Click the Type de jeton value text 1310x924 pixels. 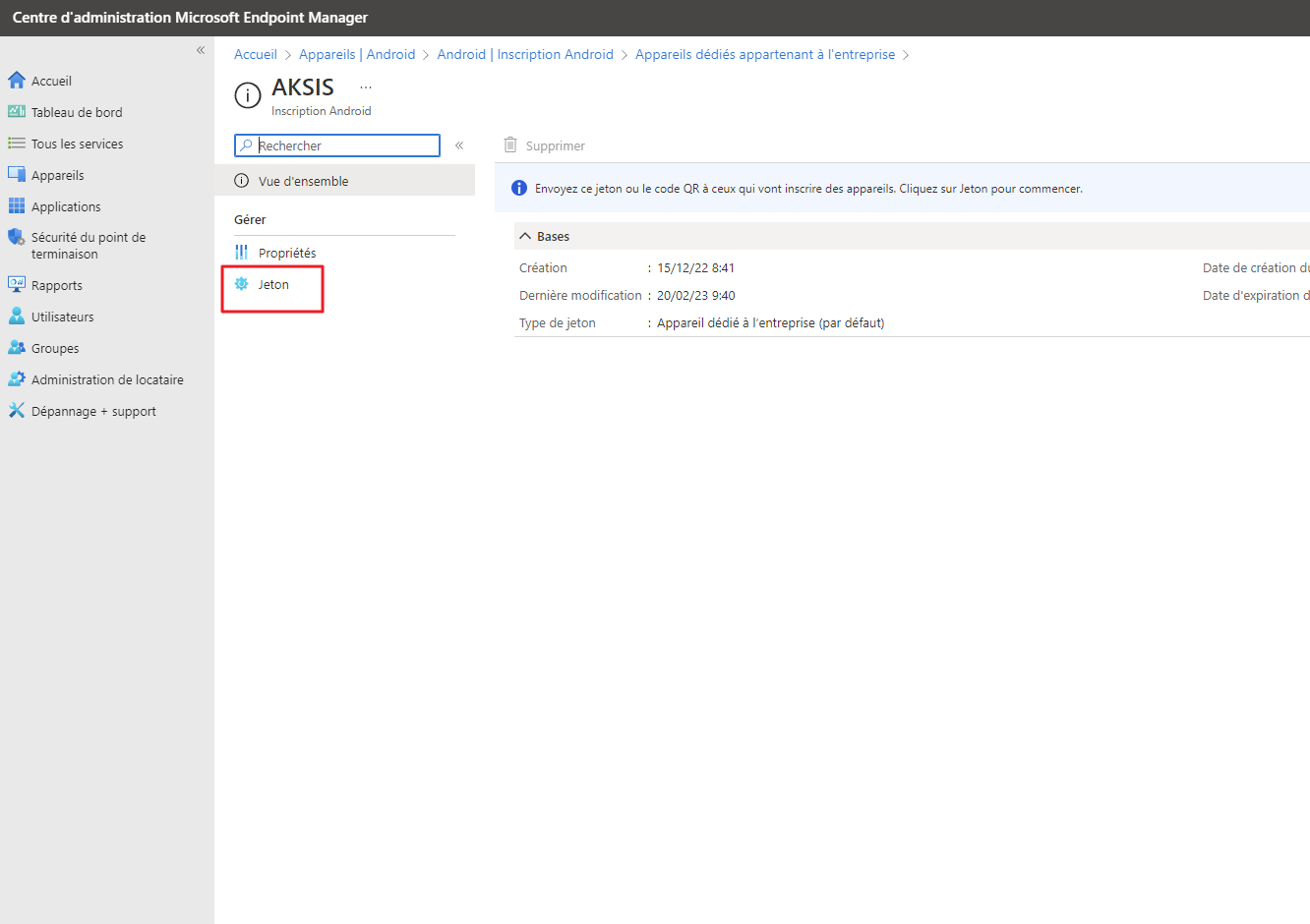[x=771, y=322]
